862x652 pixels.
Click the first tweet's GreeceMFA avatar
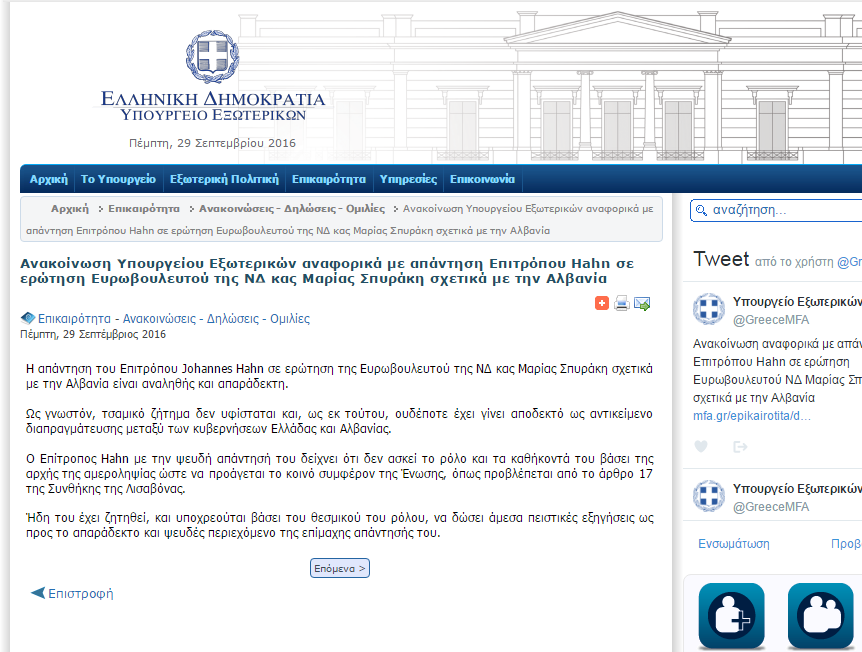coord(709,309)
